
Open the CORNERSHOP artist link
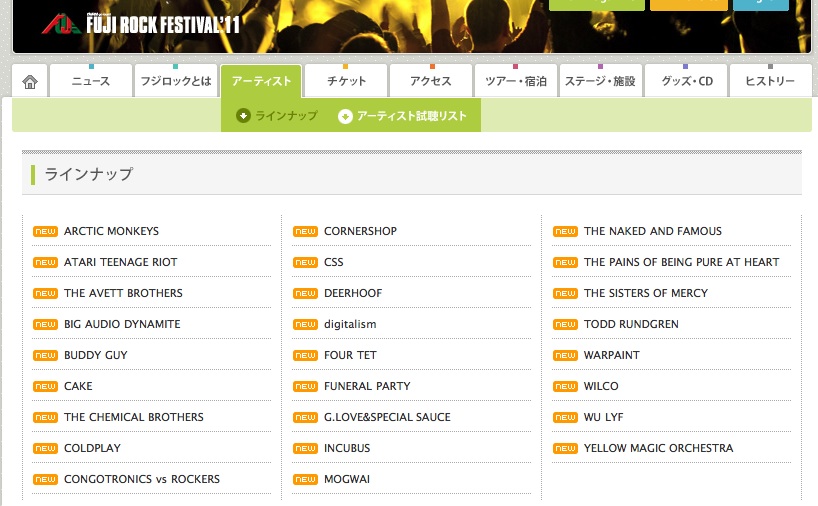click(360, 231)
